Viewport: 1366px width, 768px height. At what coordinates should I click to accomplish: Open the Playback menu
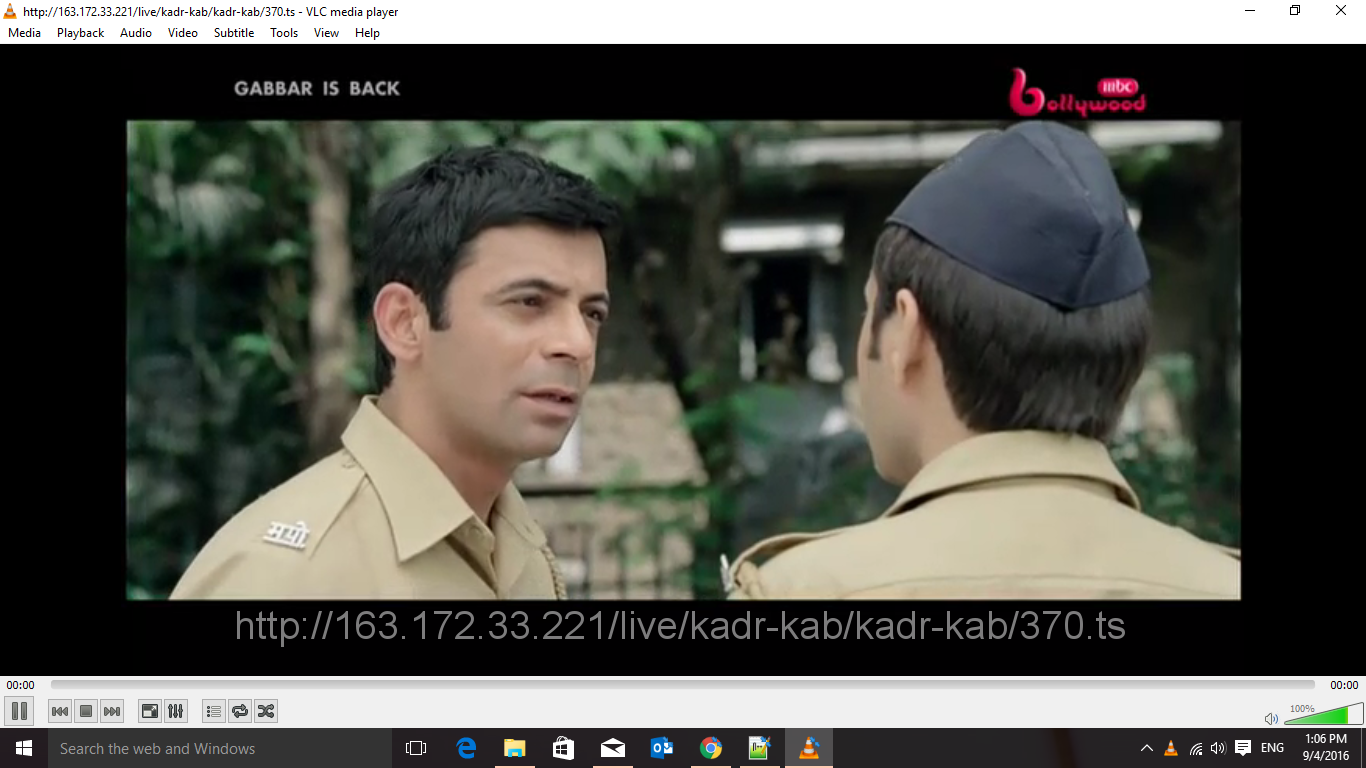(x=80, y=33)
